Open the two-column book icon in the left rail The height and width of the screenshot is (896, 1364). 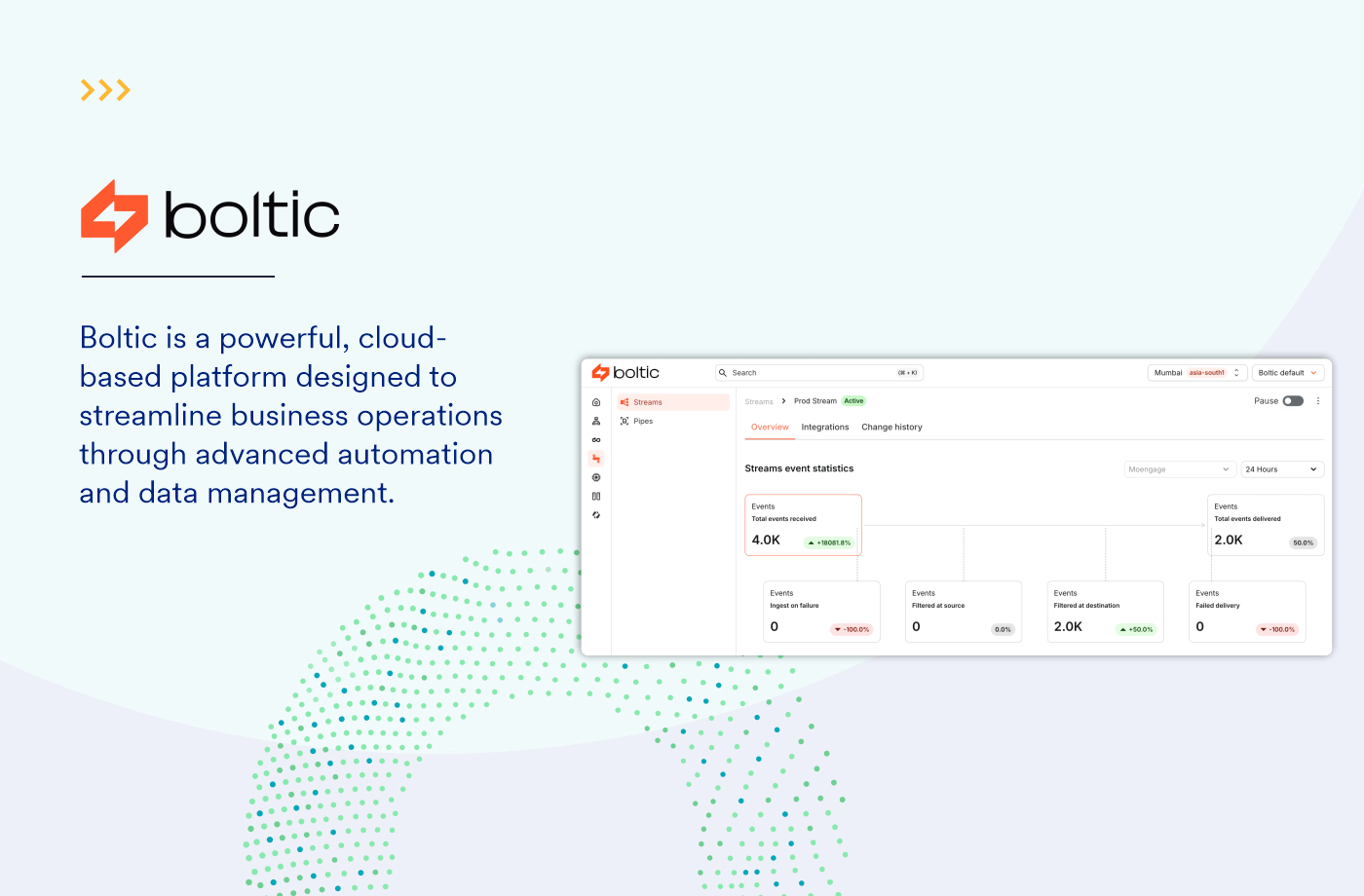(596, 496)
